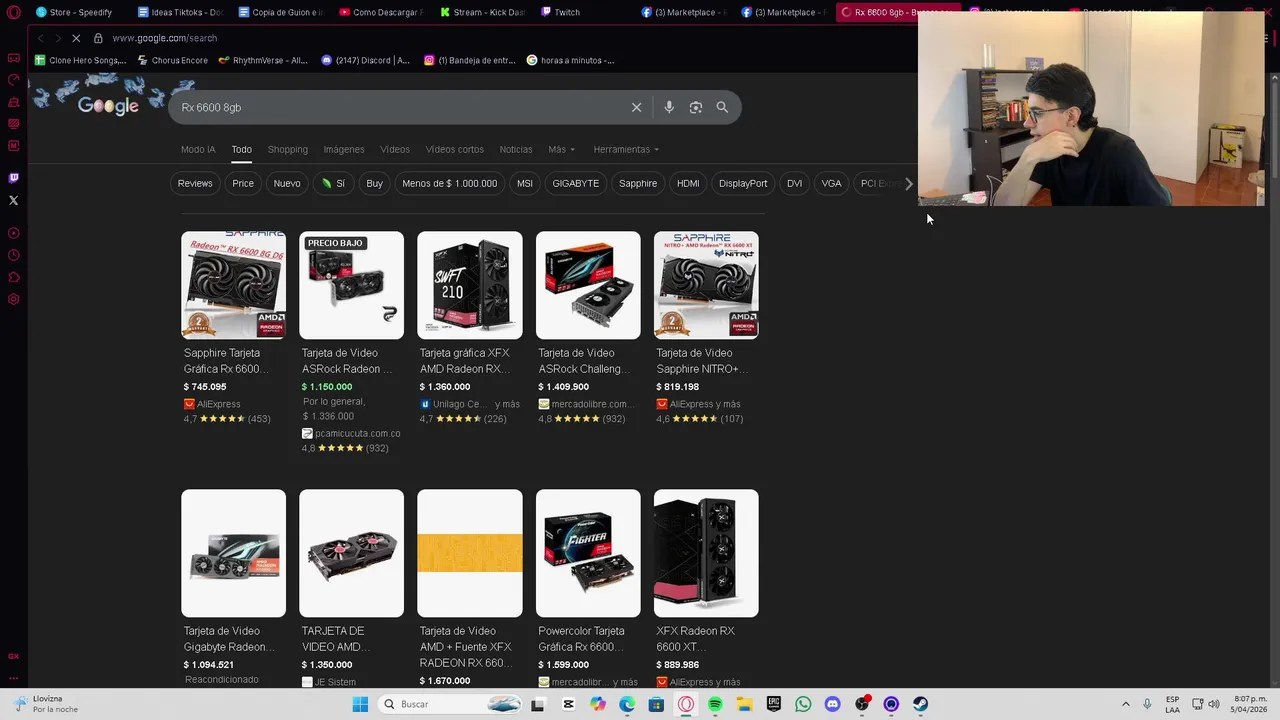Apply the Reviews filter chip

(x=195, y=183)
